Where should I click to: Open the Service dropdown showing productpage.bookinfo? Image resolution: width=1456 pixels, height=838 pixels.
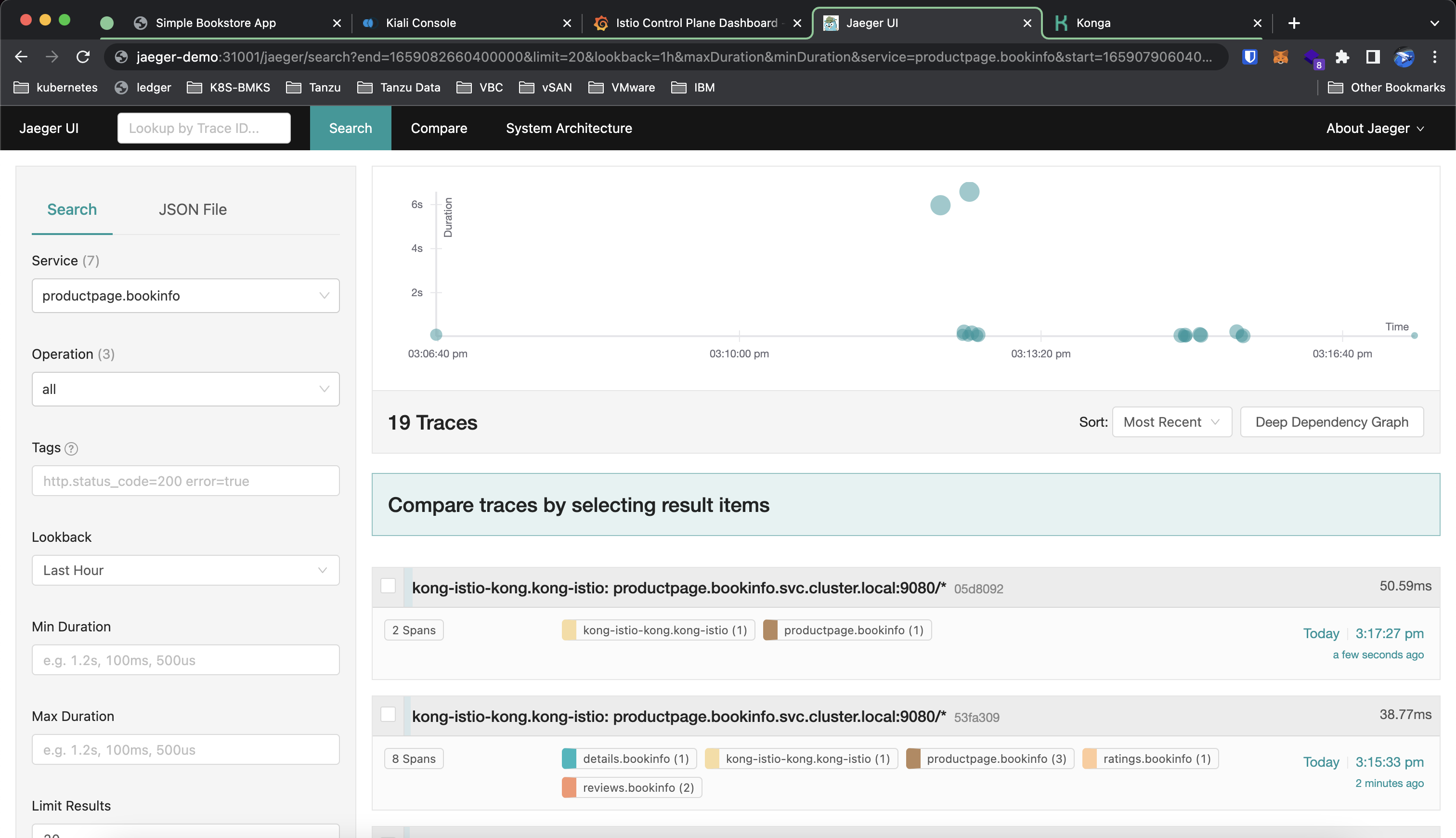pos(186,296)
